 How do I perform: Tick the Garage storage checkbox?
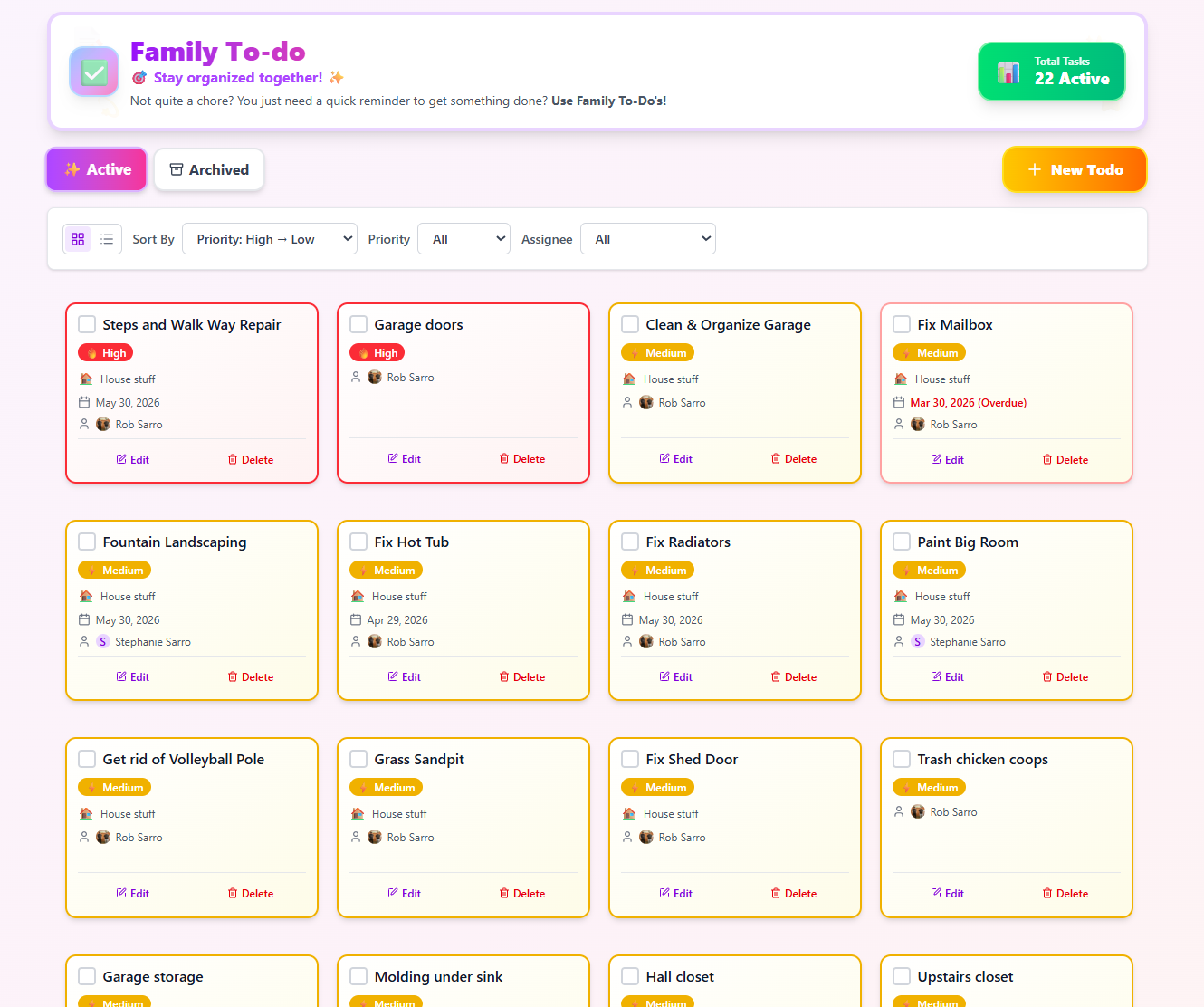pos(87,976)
